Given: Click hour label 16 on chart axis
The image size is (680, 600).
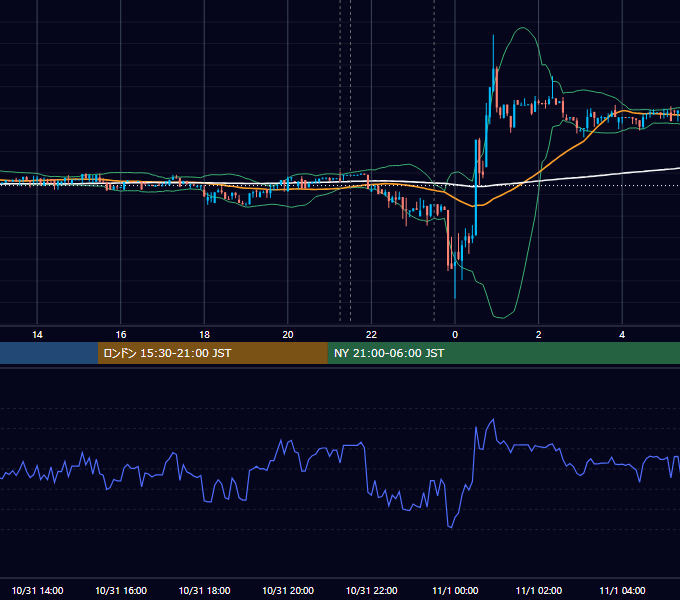Looking at the screenshot, I should click(x=121, y=335).
